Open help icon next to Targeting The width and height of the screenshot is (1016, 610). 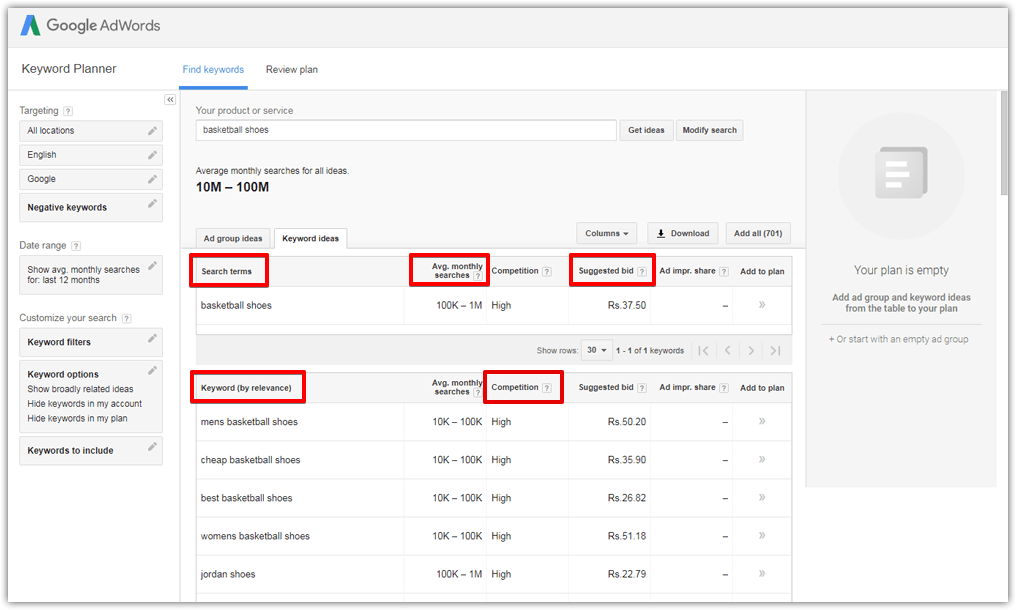pos(68,111)
